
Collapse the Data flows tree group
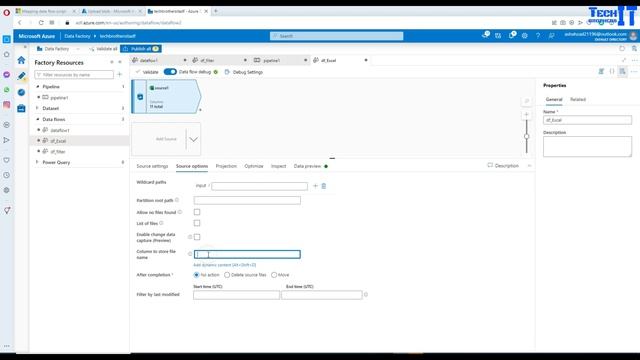(x=38, y=119)
